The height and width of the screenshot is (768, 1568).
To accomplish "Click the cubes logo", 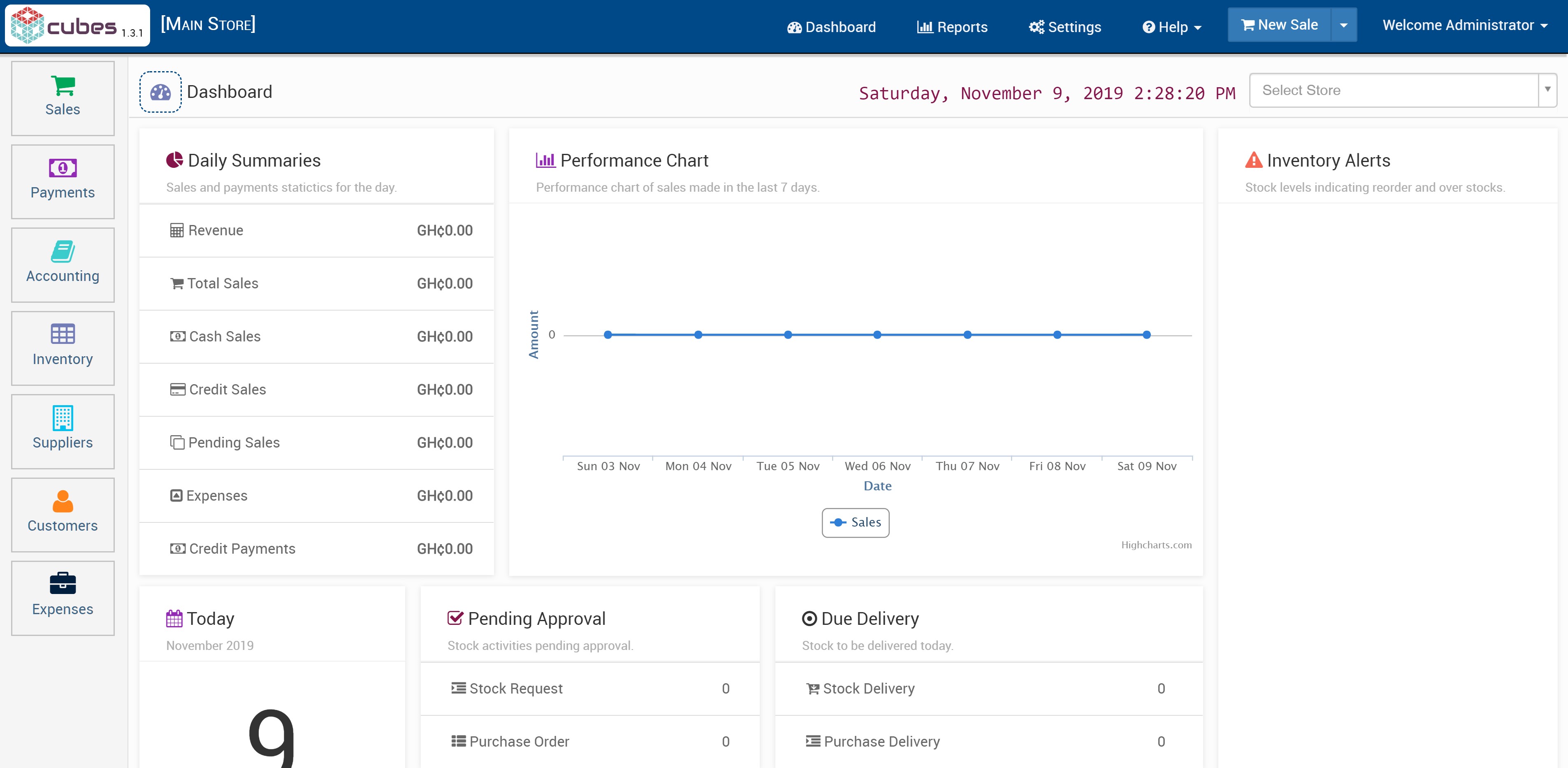I will tap(77, 25).
